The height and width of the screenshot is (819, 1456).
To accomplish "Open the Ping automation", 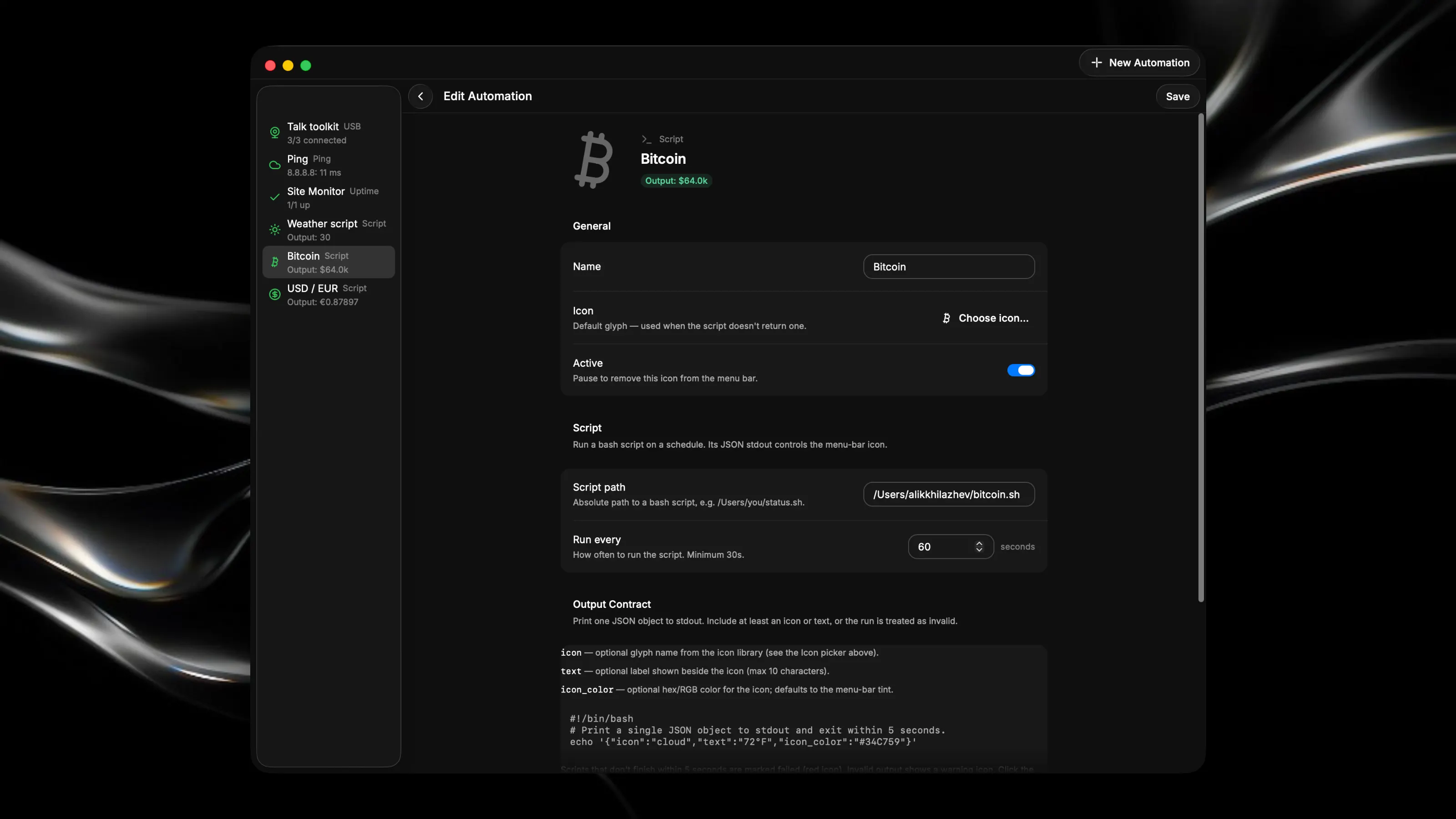I will 329,165.
